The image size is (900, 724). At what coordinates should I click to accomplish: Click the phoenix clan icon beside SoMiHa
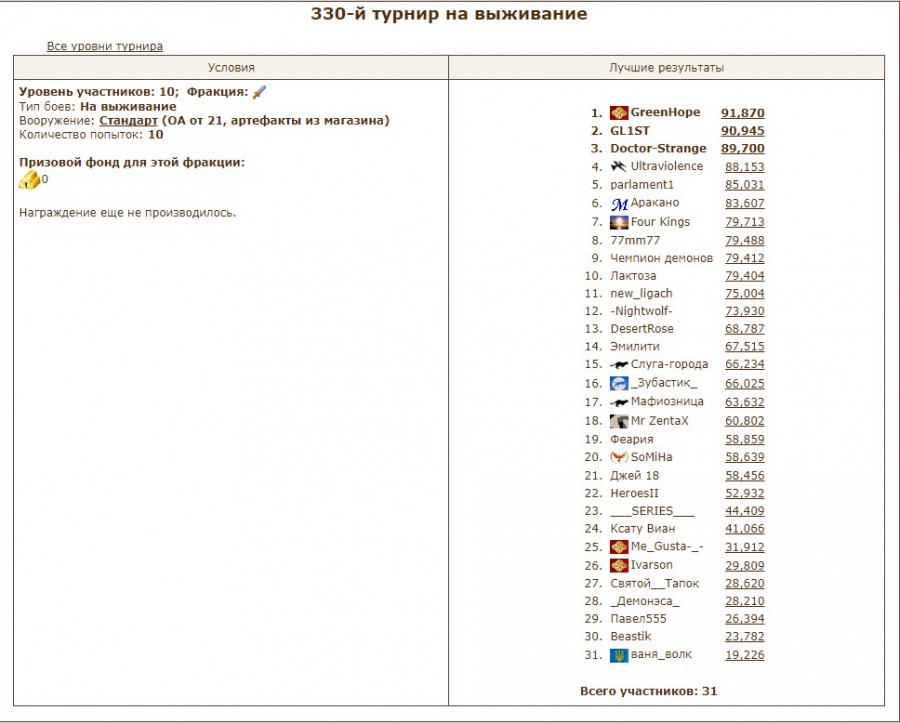(619, 457)
